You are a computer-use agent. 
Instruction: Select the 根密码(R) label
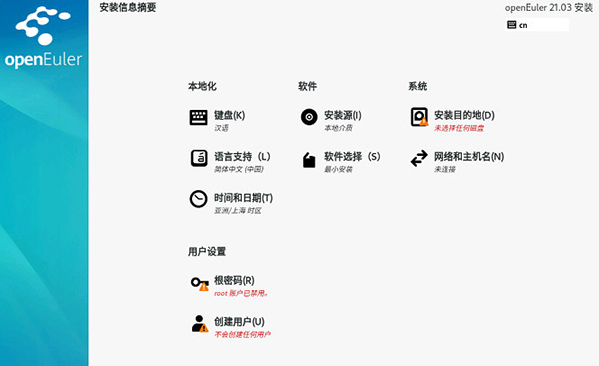tap(234, 280)
